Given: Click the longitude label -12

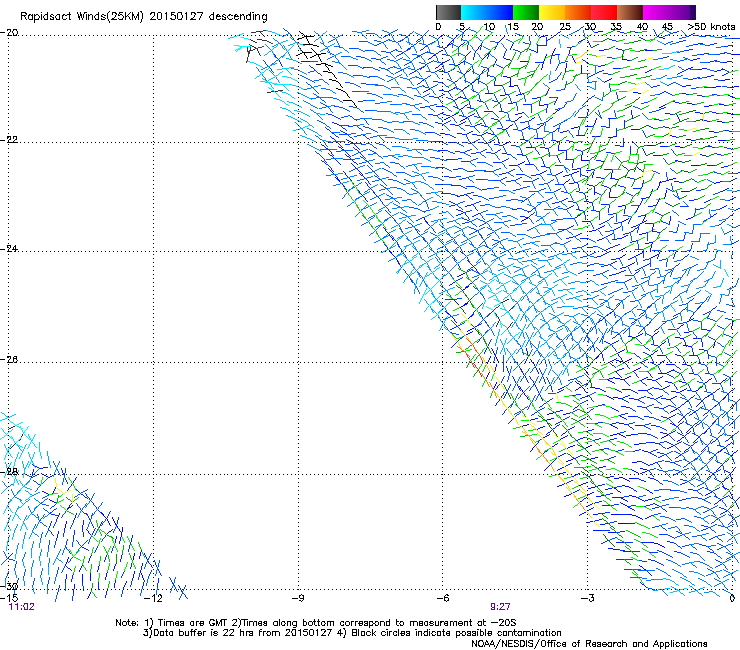Looking at the screenshot, I should [x=153, y=598].
